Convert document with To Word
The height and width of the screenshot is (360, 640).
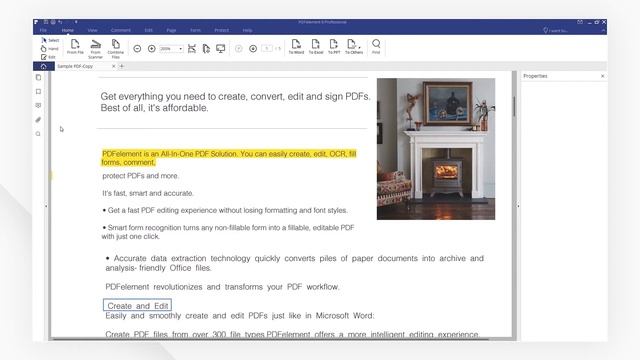[x=296, y=47]
